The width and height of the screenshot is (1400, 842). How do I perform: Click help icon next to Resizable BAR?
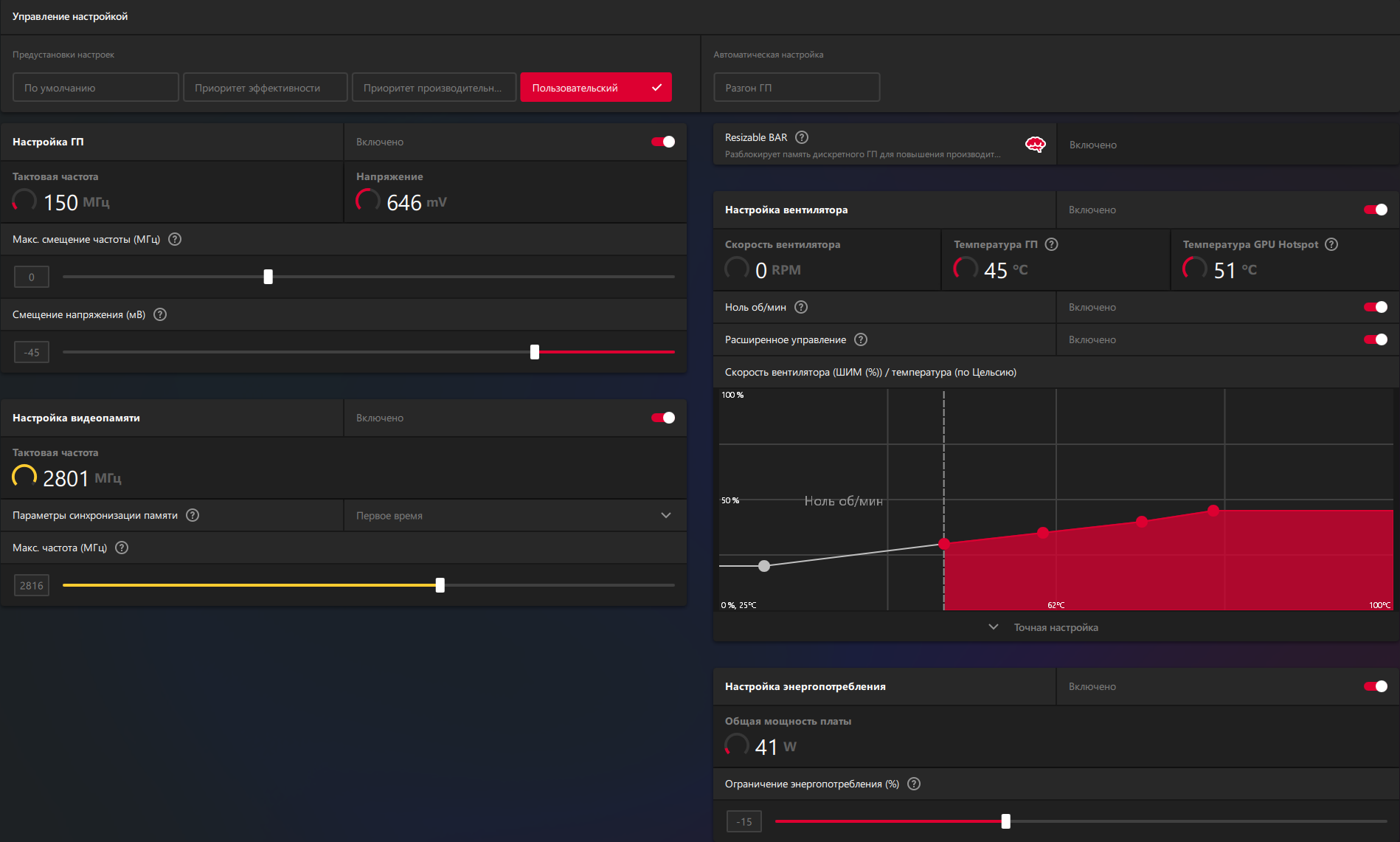tap(802, 137)
